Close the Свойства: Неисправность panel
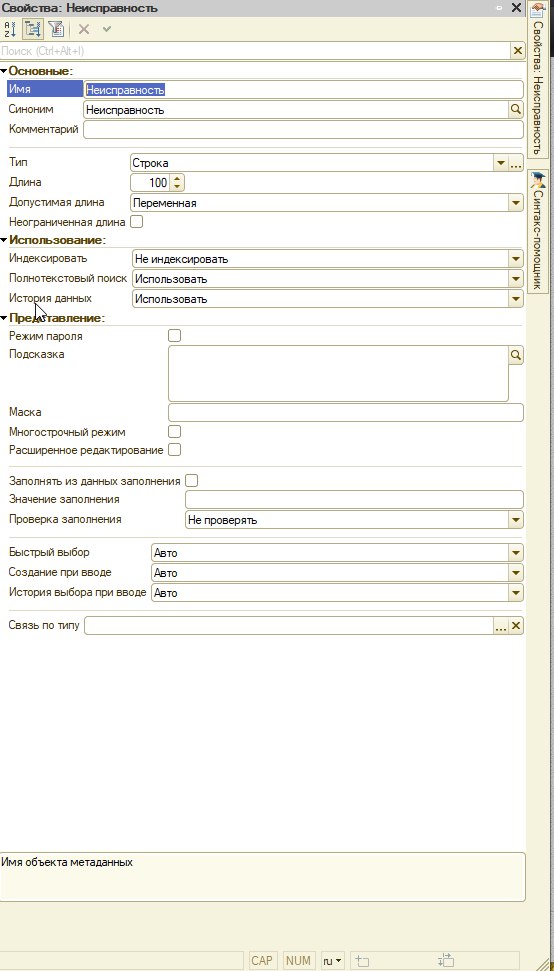 click(x=516, y=8)
